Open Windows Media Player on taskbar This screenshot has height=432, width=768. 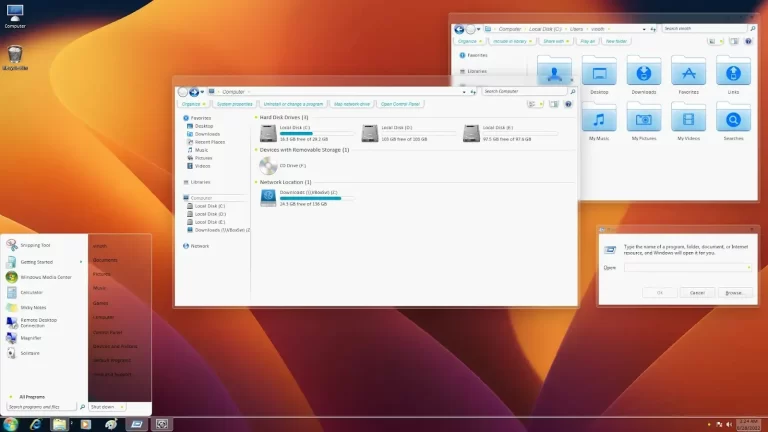tap(86, 424)
